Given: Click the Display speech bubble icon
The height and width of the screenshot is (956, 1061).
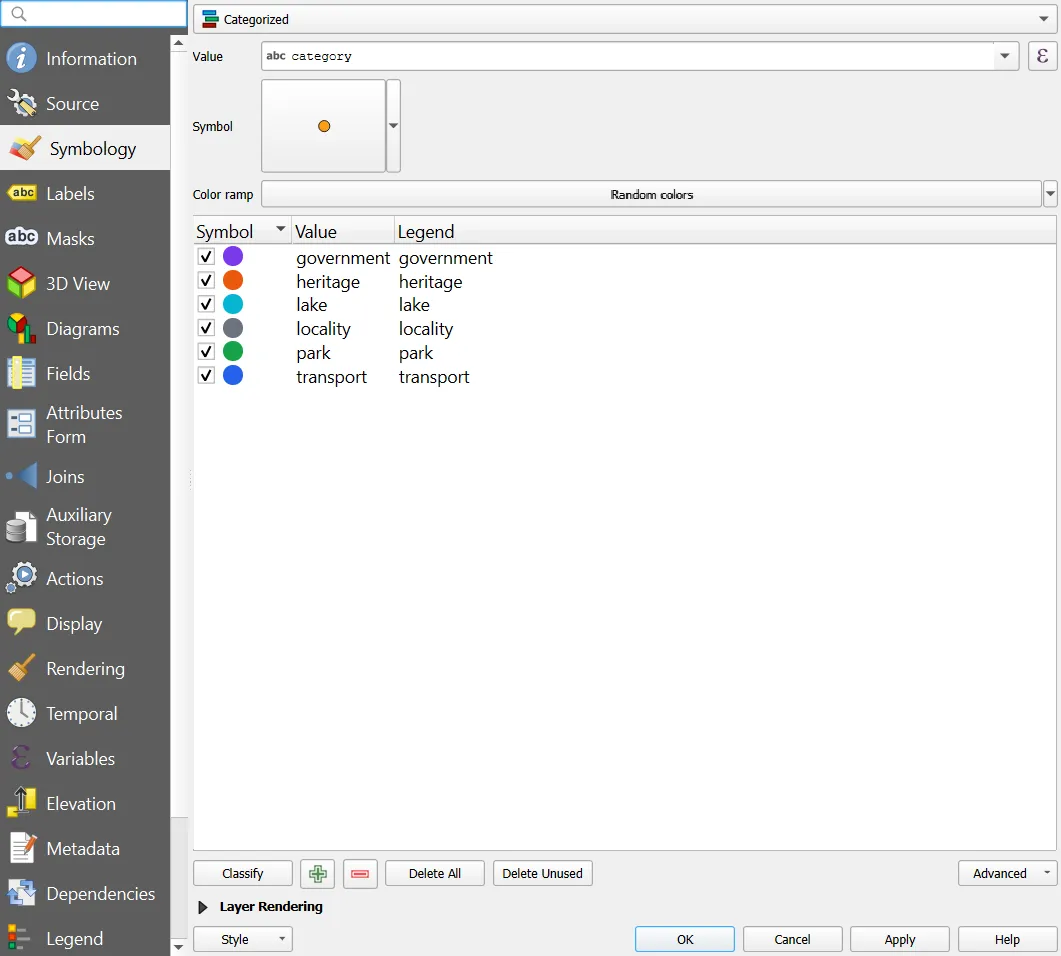Looking at the screenshot, I should click(21, 622).
